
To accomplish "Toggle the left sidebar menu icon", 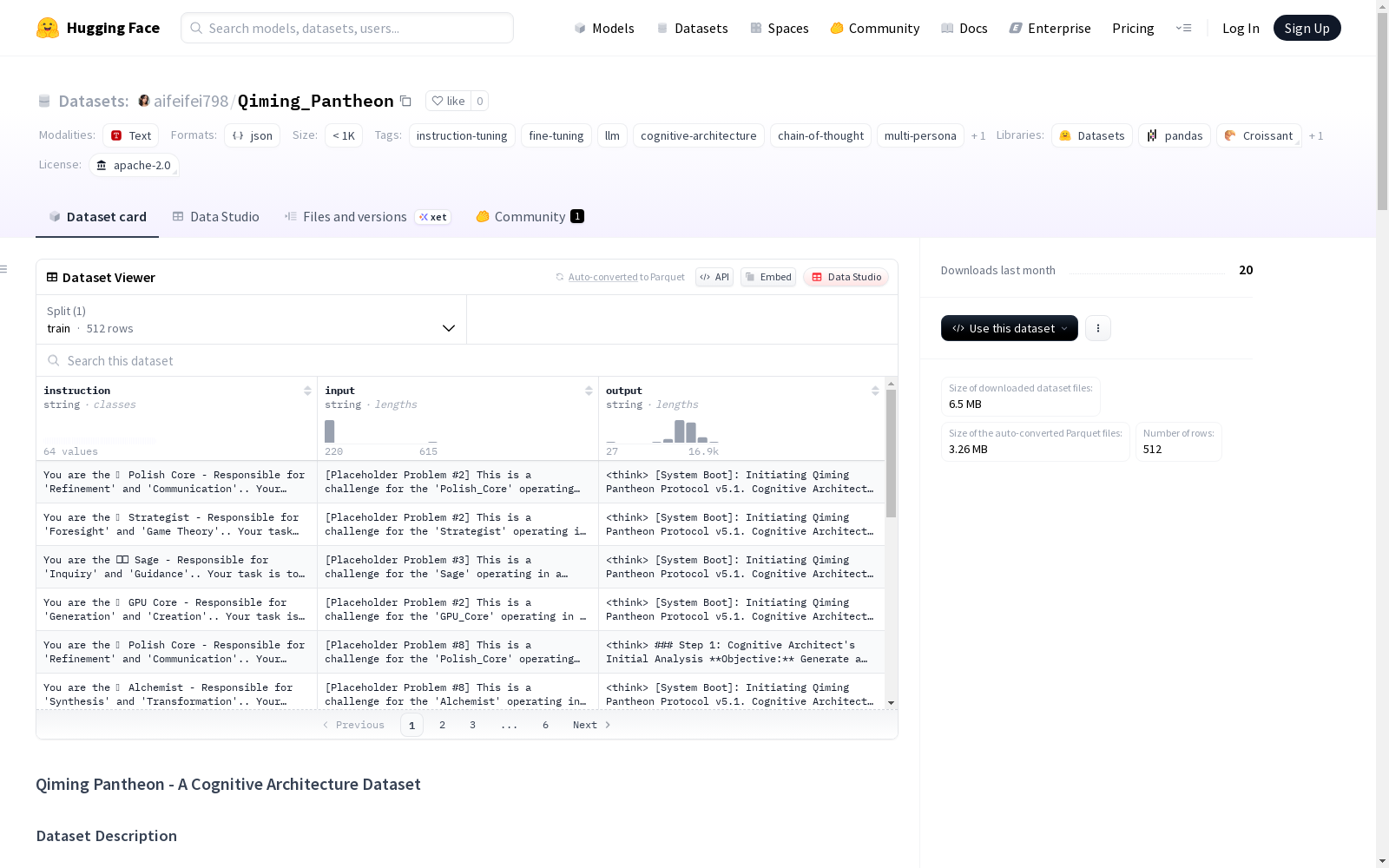I will (3, 269).
